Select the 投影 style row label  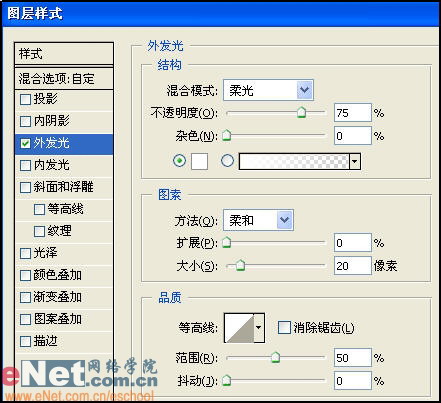46,99
